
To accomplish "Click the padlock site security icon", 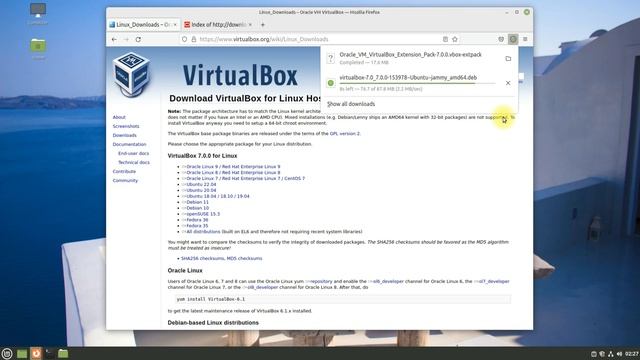I will pyautogui.click(x=194, y=39).
